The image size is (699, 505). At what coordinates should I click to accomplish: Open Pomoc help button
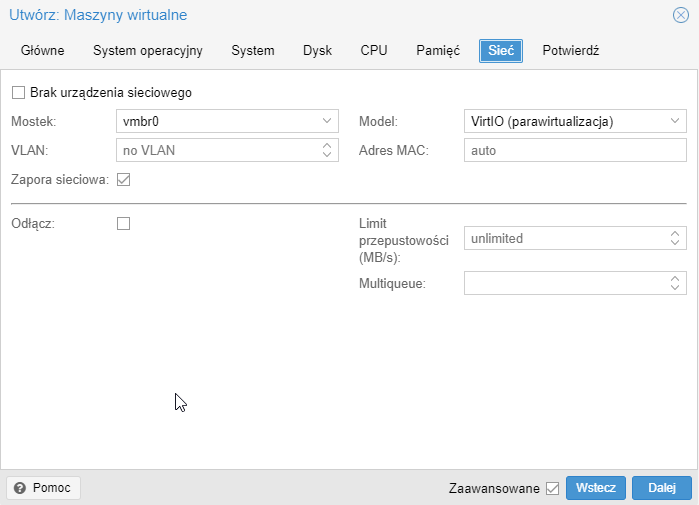pyautogui.click(x=43, y=488)
